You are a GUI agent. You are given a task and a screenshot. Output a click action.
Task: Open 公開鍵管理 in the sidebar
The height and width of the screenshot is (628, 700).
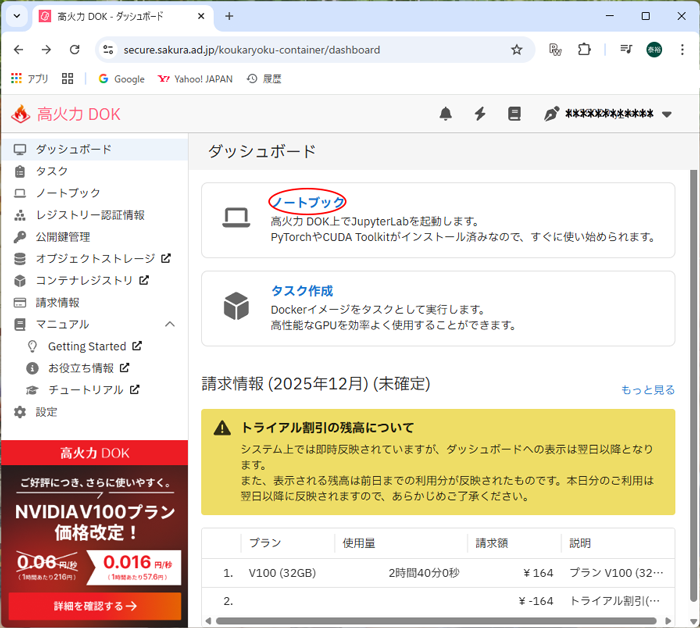pyautogui.click(x=95, y=237)
